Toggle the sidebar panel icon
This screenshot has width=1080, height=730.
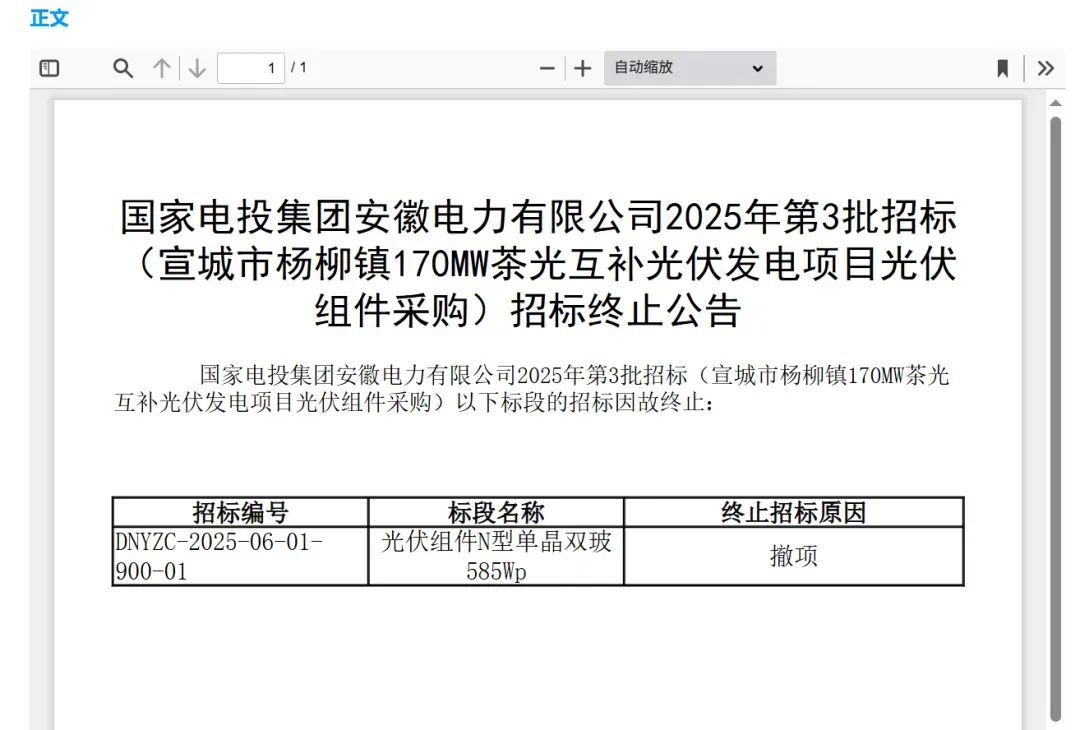tap(49, 68)
